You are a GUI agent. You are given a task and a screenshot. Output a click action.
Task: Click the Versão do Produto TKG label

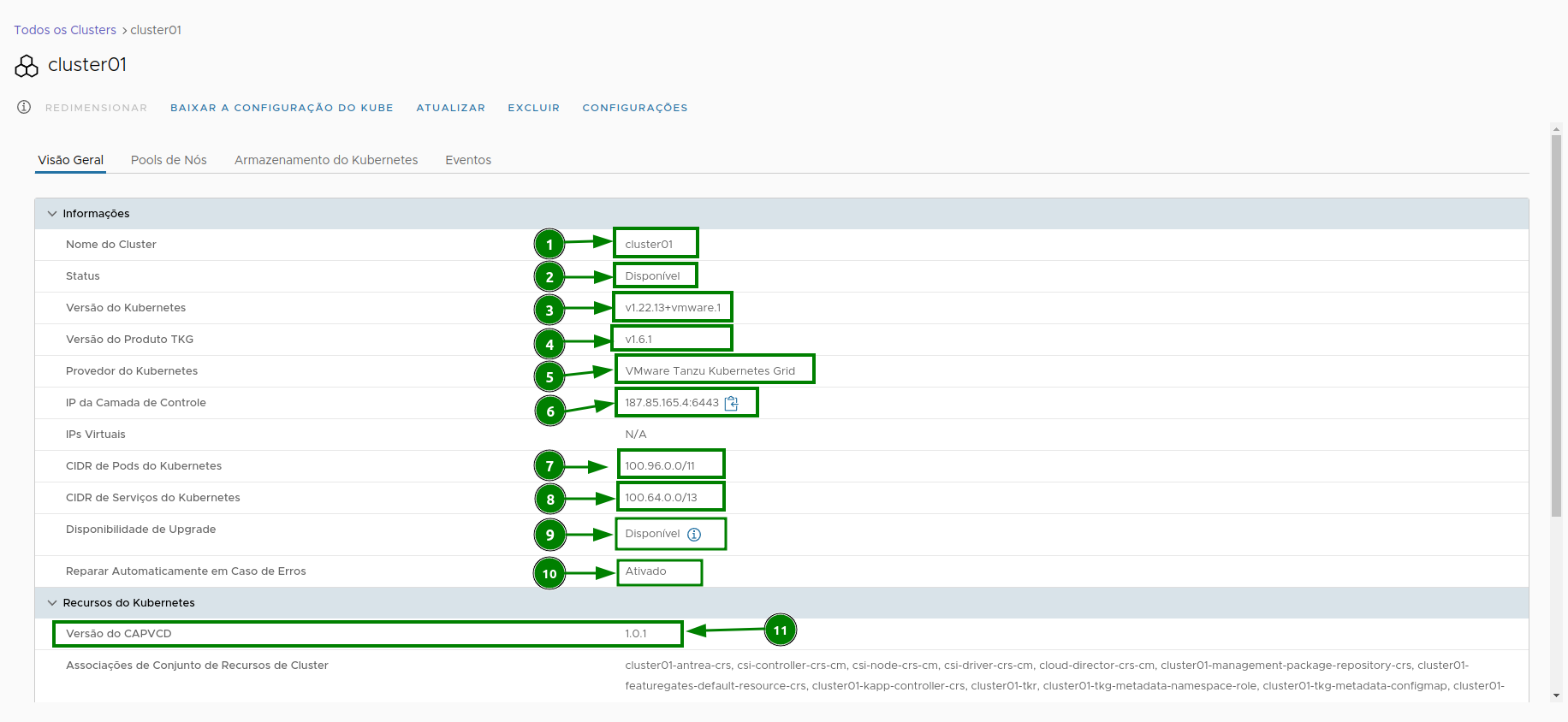[129, 340]
